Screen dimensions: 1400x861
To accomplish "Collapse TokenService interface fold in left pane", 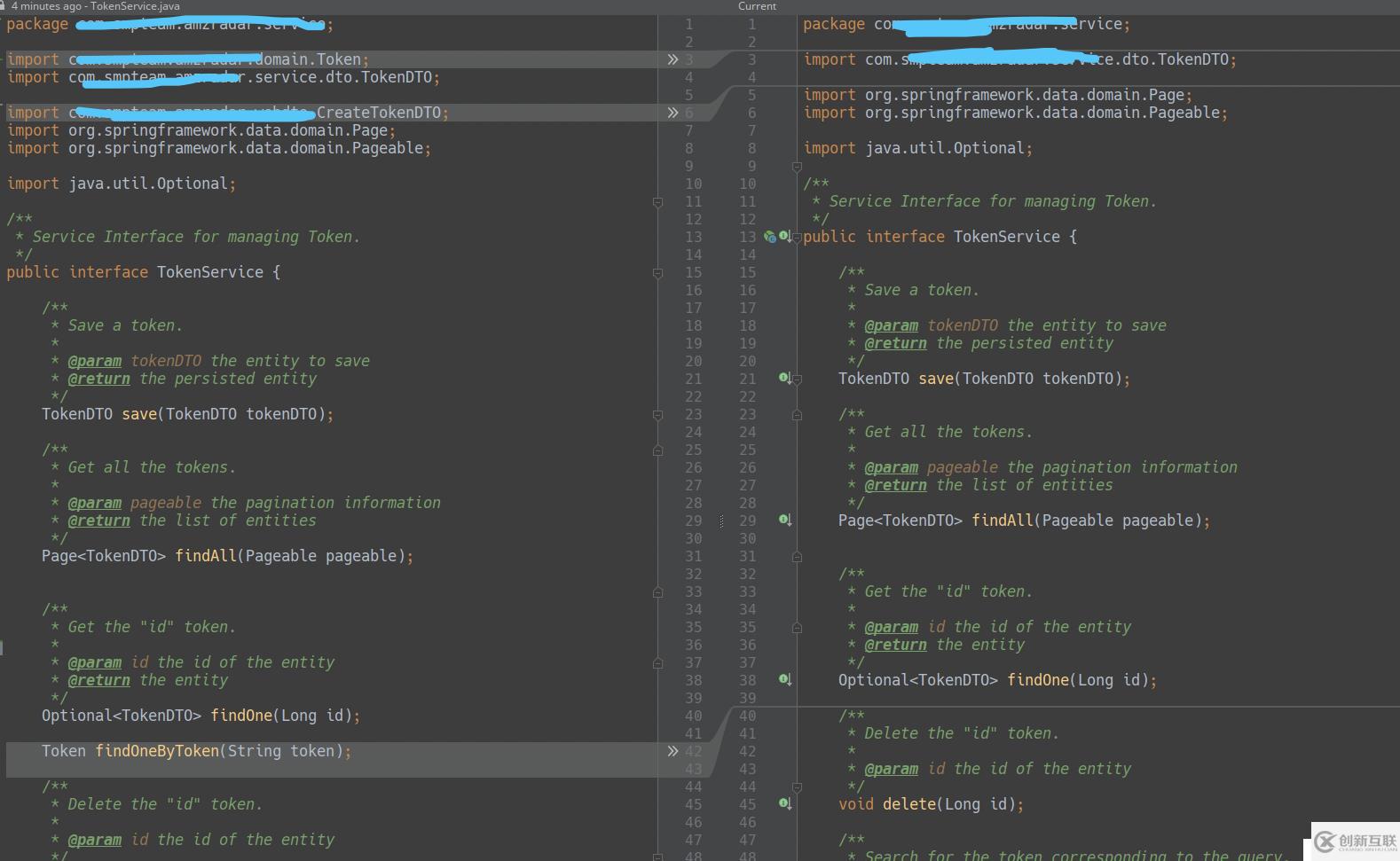I will point(657,273).
